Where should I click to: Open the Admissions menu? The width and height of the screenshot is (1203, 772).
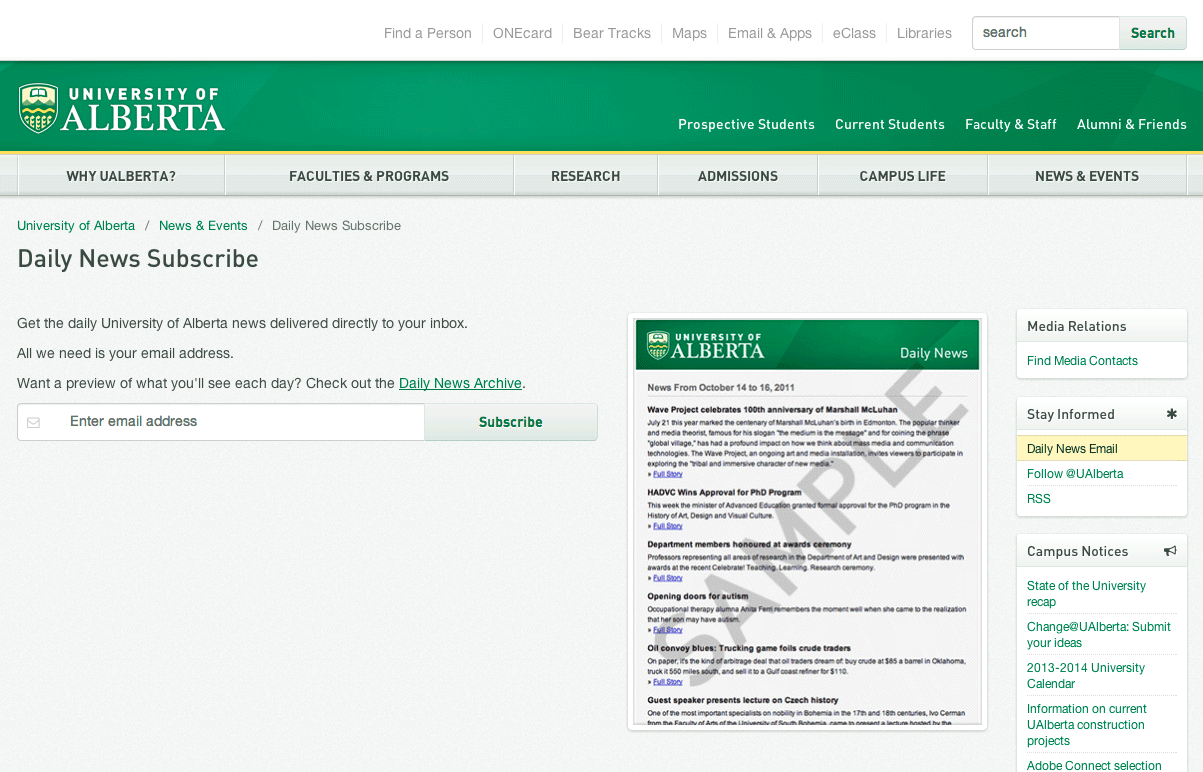pos(738,176)
